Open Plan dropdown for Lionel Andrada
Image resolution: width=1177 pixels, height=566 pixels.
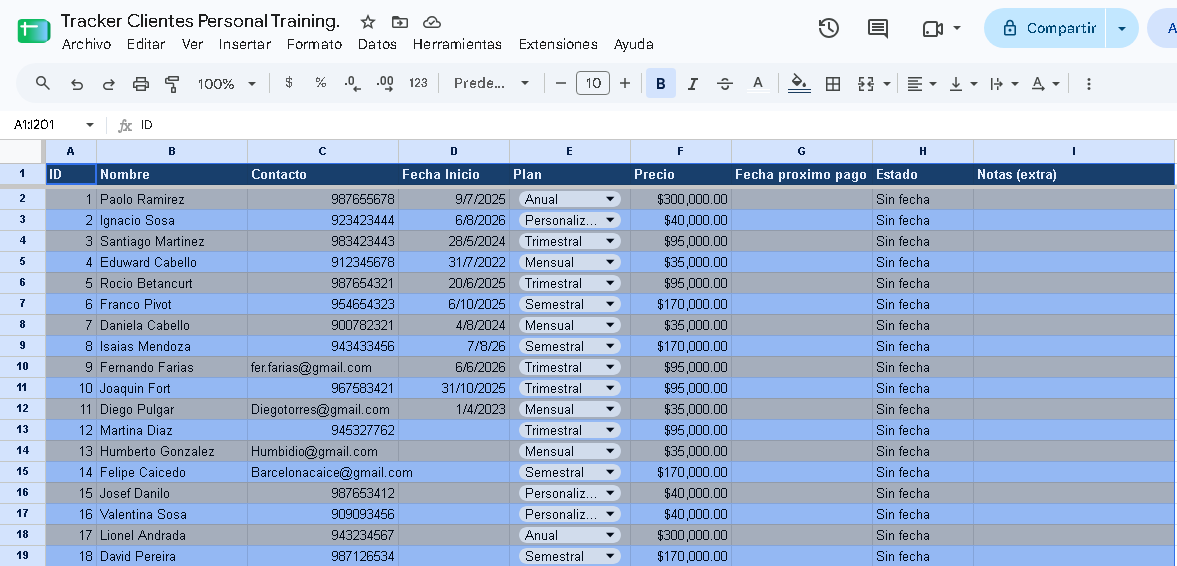(x=611, y=535)
